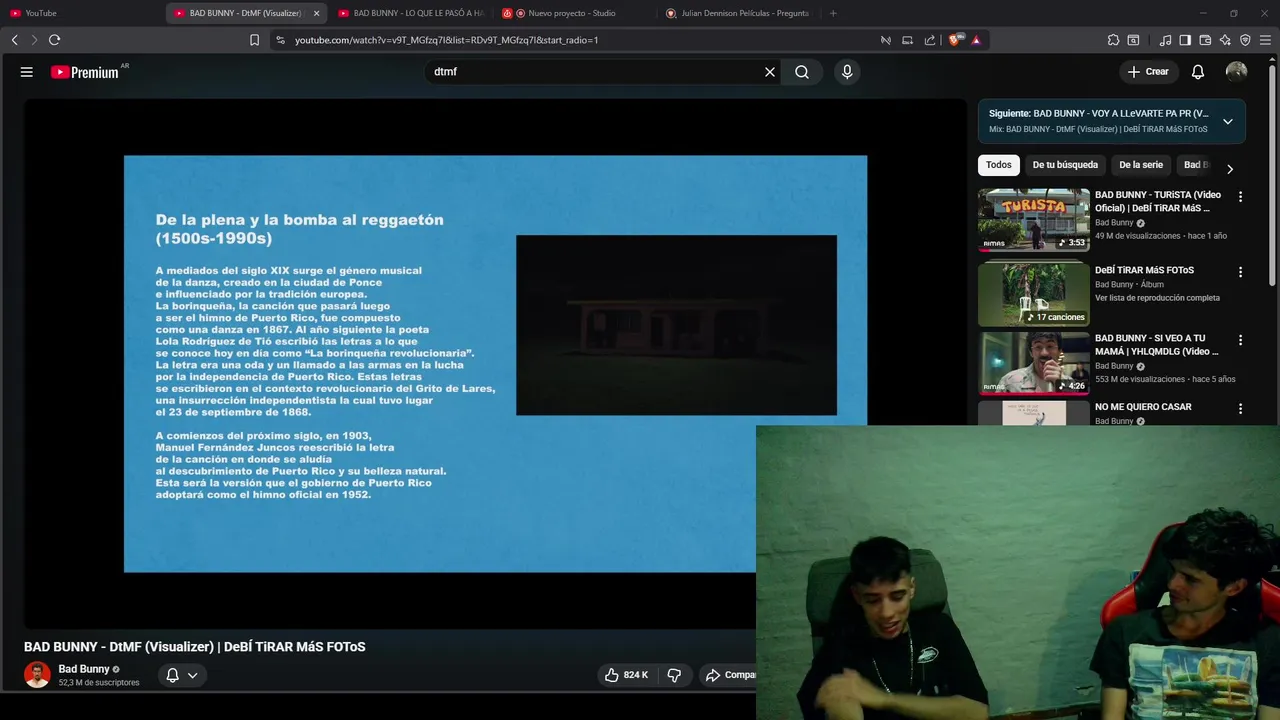Bookmark this page
This screenshot has height=720, width=1280.
(254, 40)
